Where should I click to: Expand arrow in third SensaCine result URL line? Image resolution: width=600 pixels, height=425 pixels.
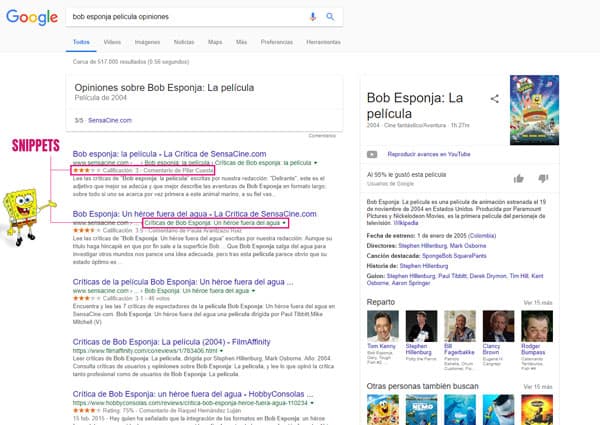click(253, 291)
